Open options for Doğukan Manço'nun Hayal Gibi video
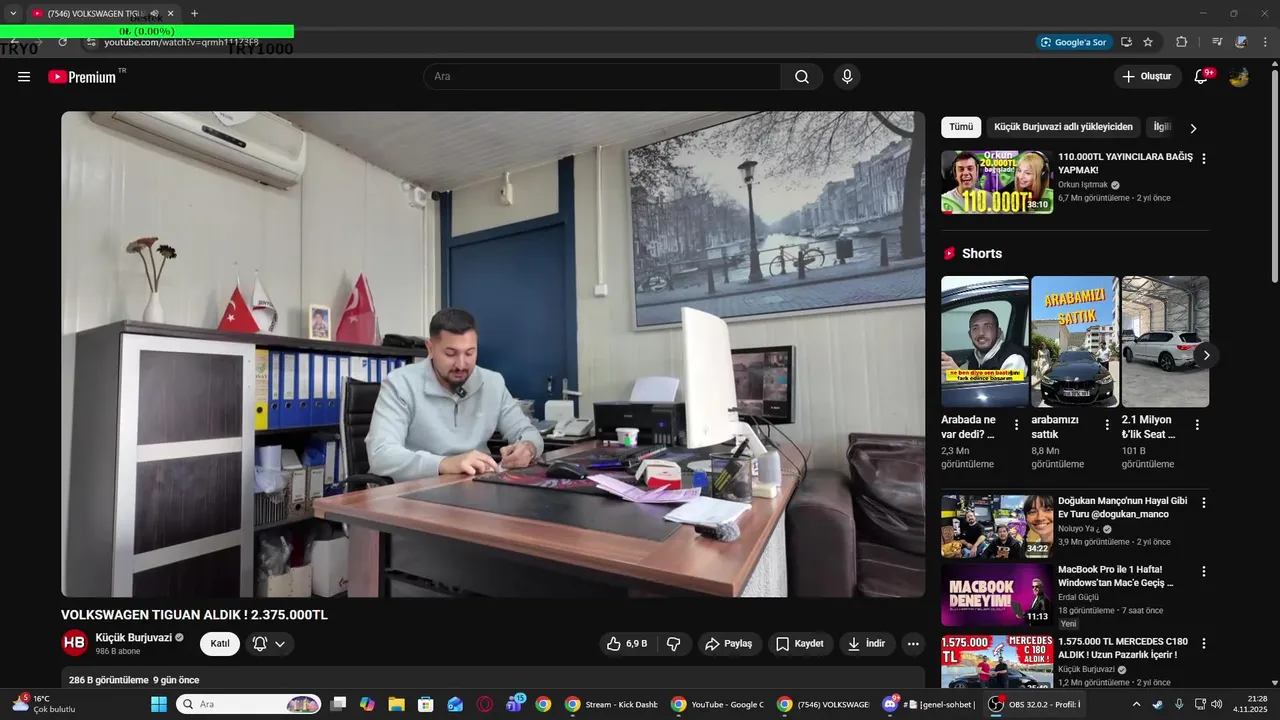This screenshot has height=720, width=1280. (x=1204, y=503)
